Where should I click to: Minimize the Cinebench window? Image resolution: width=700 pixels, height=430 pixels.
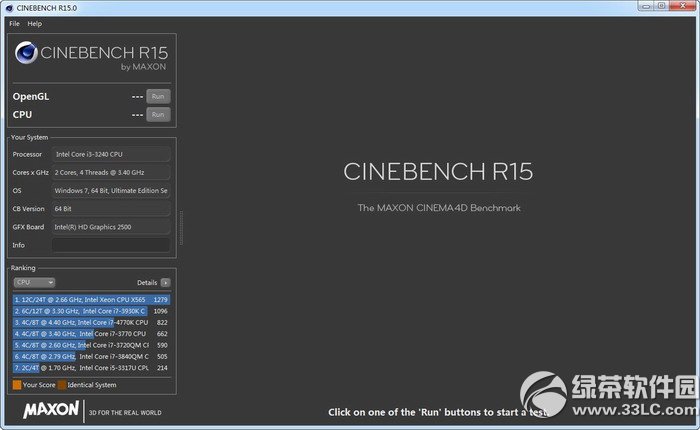tap(646, 6)
